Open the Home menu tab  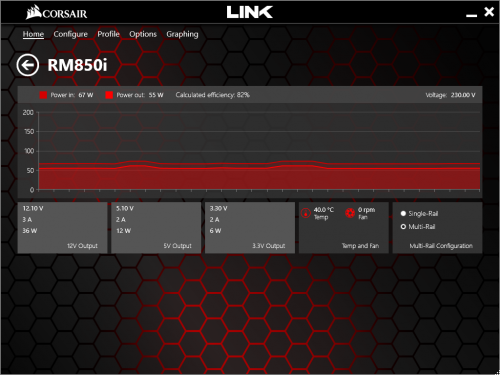coord(33,34)
